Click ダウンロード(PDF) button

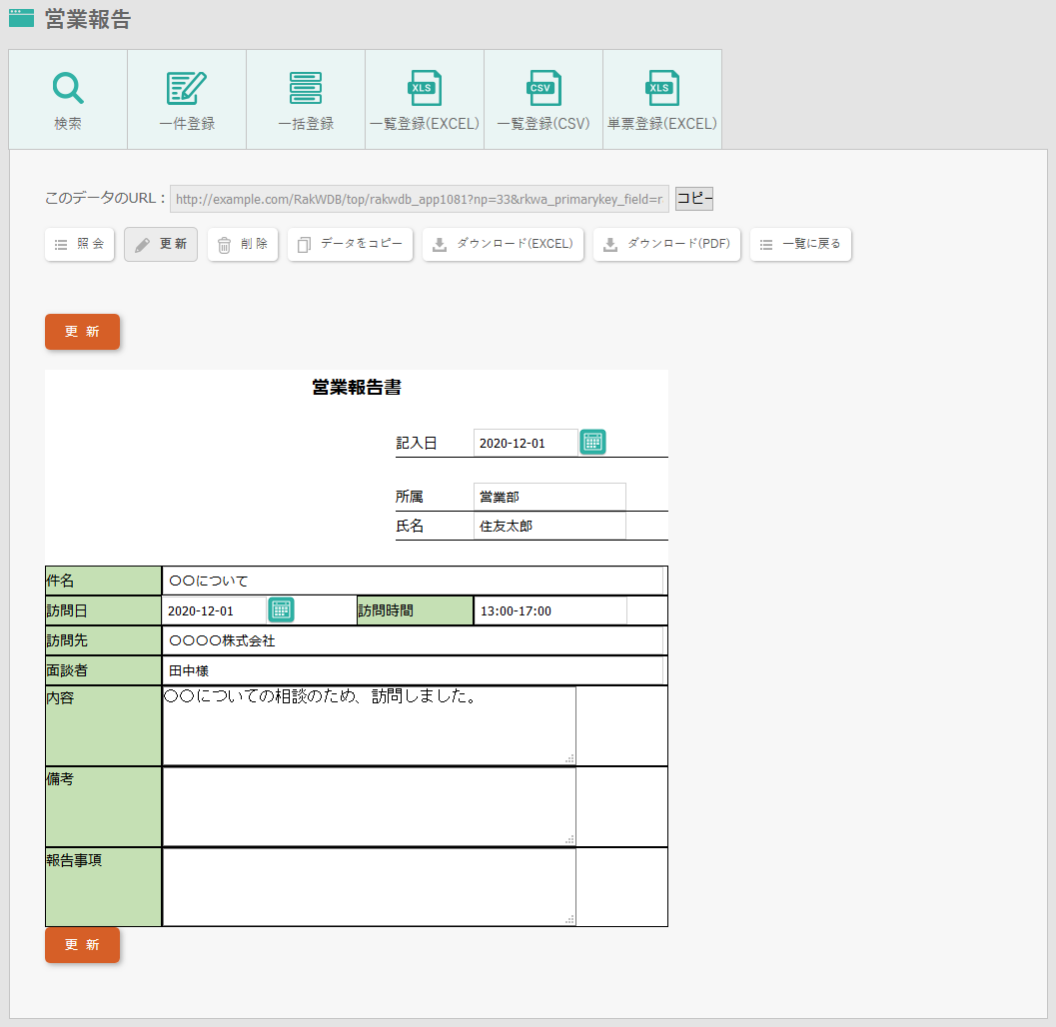tap(667, 244)
